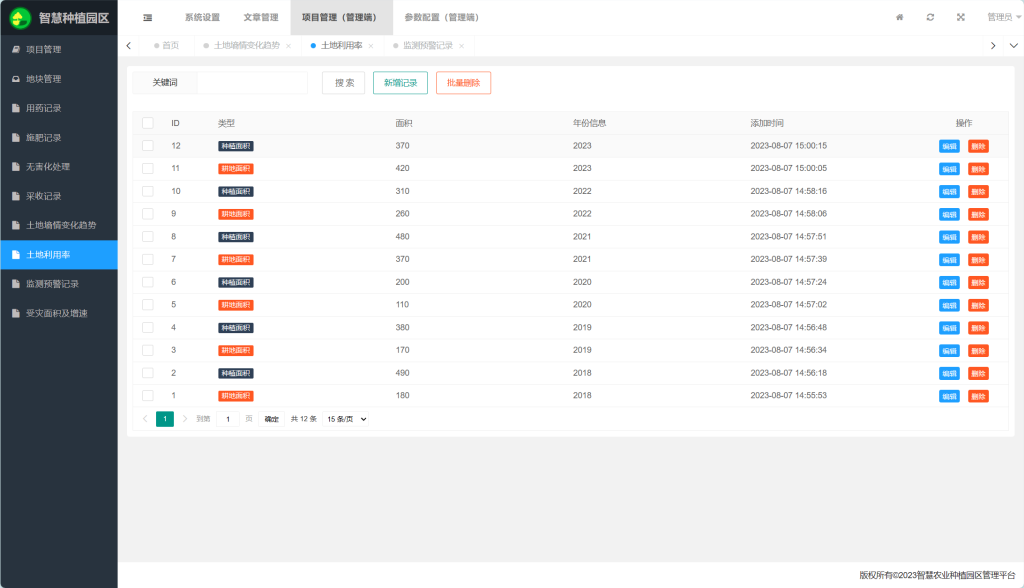Open 地块管理 from the sidebar

(44, 79)
